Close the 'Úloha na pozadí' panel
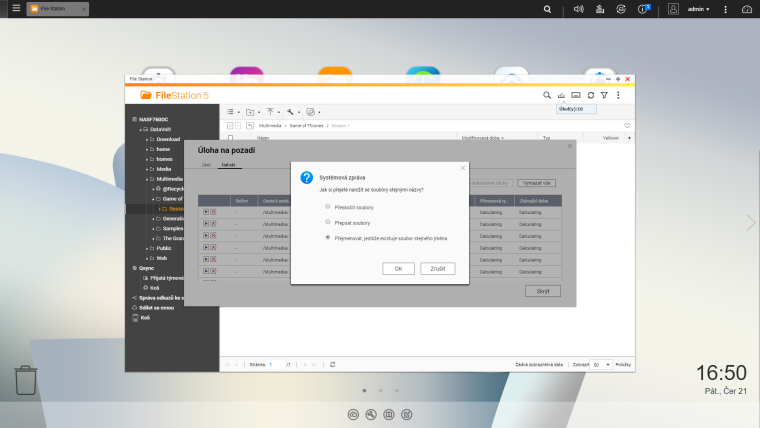 point(570,146)
